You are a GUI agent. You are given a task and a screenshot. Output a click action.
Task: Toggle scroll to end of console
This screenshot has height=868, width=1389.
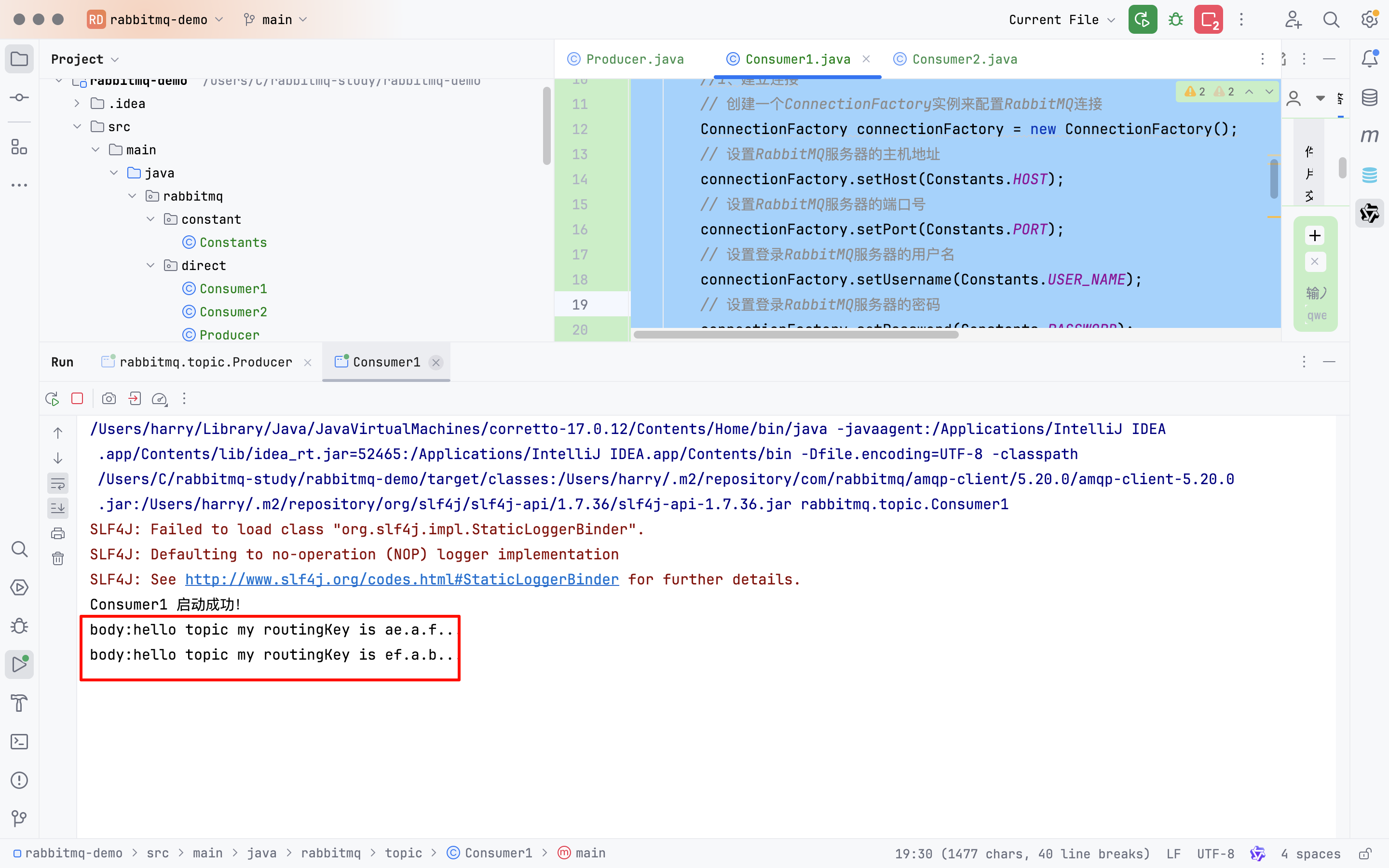58,508
